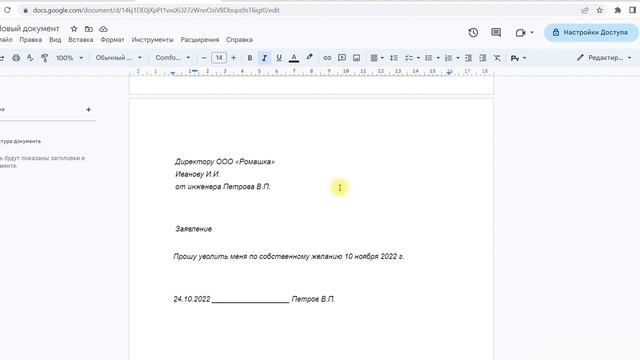Click the increase indent icon

point(482,58)
